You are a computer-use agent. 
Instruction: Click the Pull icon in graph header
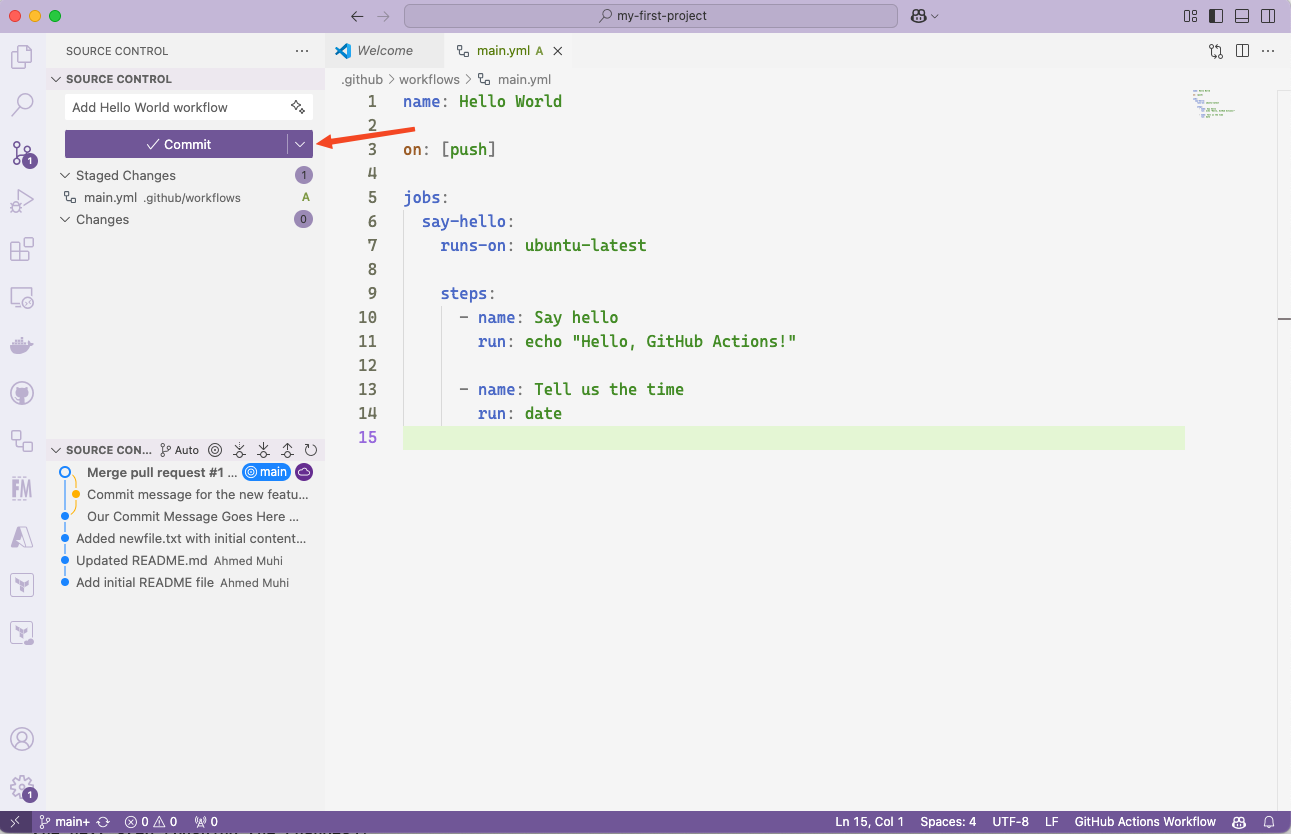[263, 450]
